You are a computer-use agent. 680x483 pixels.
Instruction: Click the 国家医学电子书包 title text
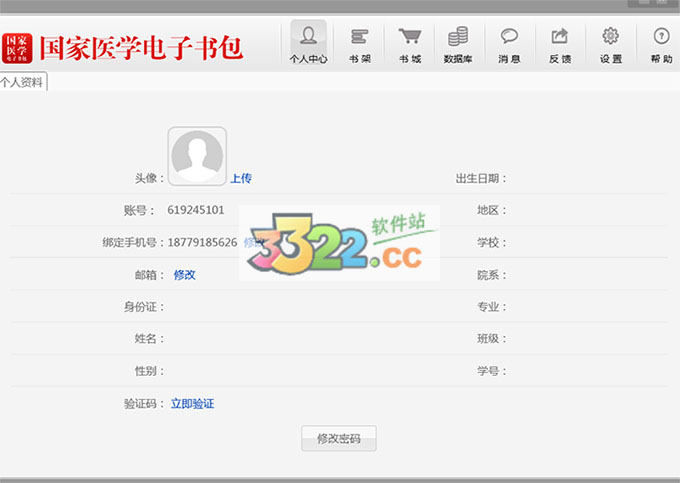141,48
